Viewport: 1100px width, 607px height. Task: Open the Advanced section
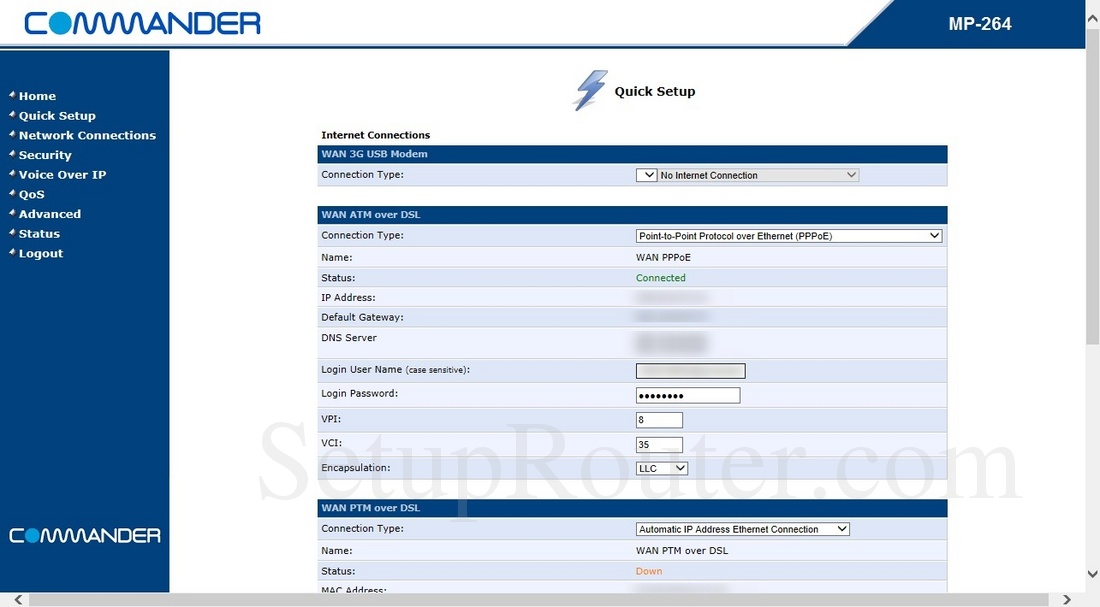click(49, 213)
